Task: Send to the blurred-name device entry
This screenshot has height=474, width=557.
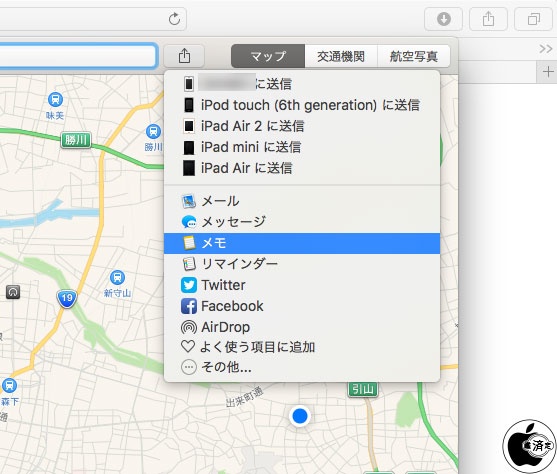Action: click(x=302, y=84)
